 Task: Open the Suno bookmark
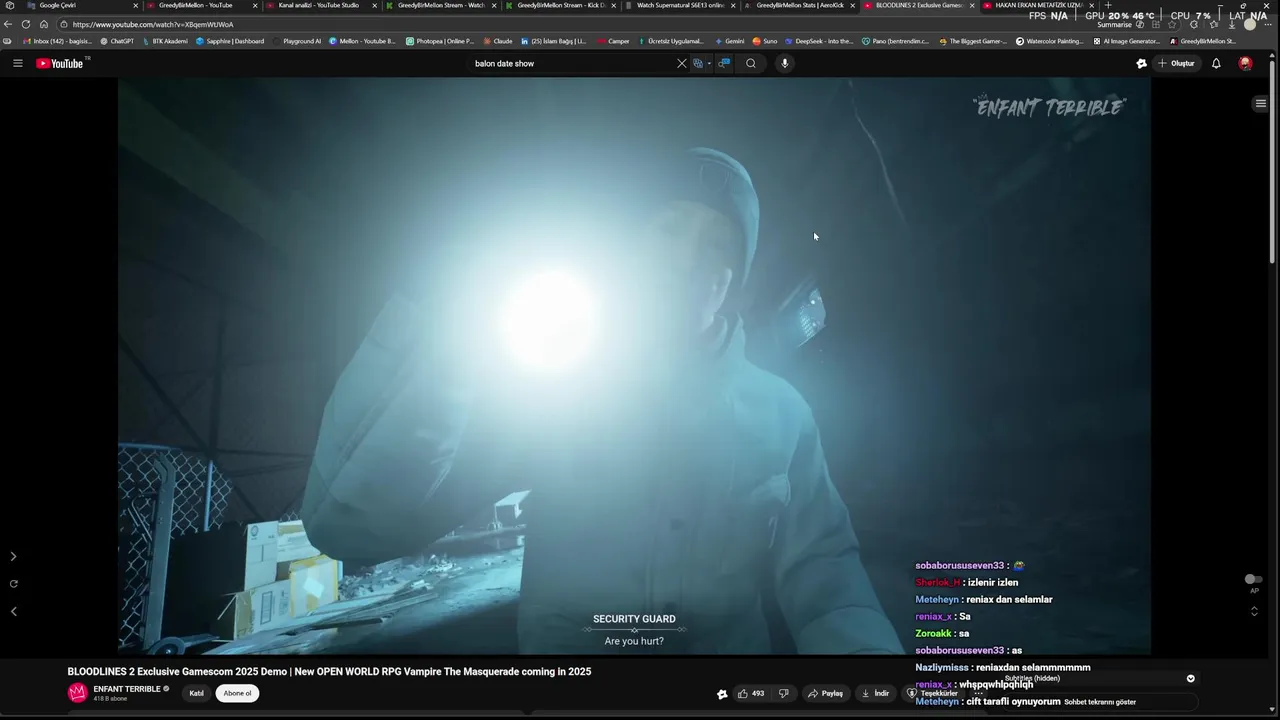[x=765, y=41]
